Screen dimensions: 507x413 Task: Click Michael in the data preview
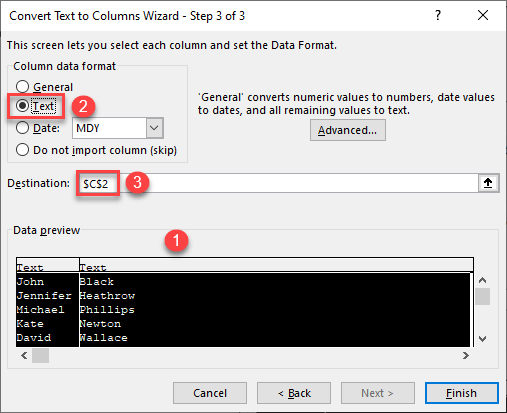click(x=40, y=310)
